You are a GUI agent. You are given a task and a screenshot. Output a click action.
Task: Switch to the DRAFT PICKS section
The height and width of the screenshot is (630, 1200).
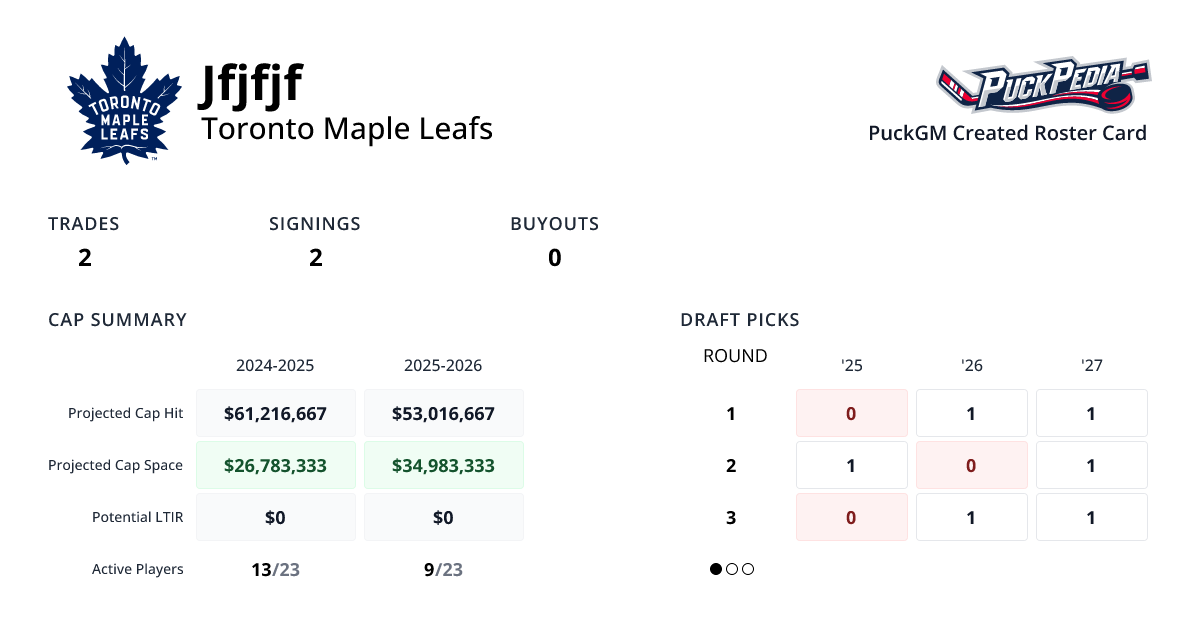(x=739, y=319)
